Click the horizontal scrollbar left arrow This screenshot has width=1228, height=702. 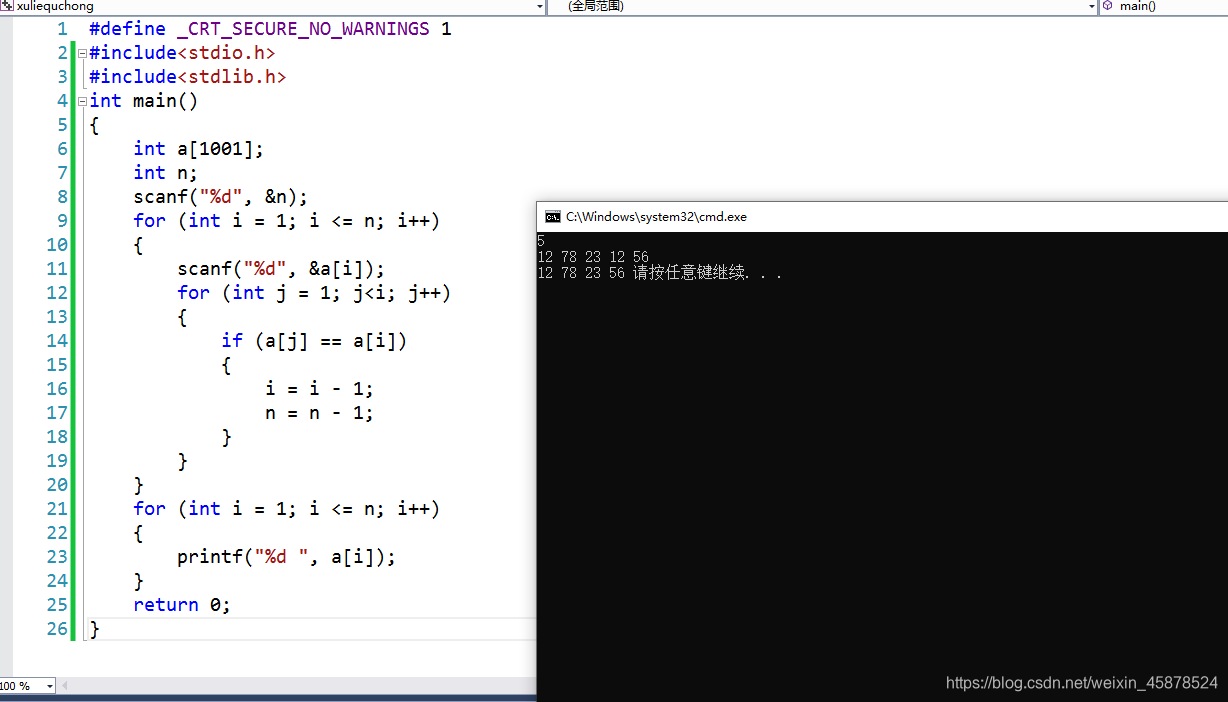(x=65, y=686)
